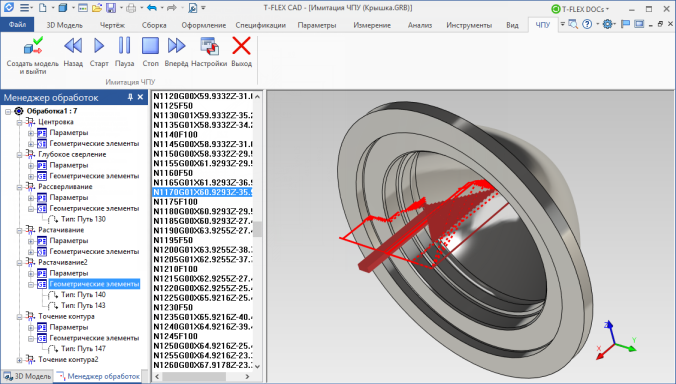Switch to the Измерение ribbon tab

pyautogui.click(x=372, y=25)
